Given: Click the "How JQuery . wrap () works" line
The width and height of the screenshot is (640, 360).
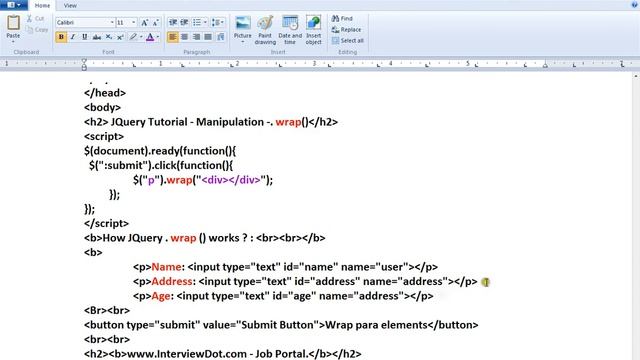Looking at the screenshot, I should [205, 238].
